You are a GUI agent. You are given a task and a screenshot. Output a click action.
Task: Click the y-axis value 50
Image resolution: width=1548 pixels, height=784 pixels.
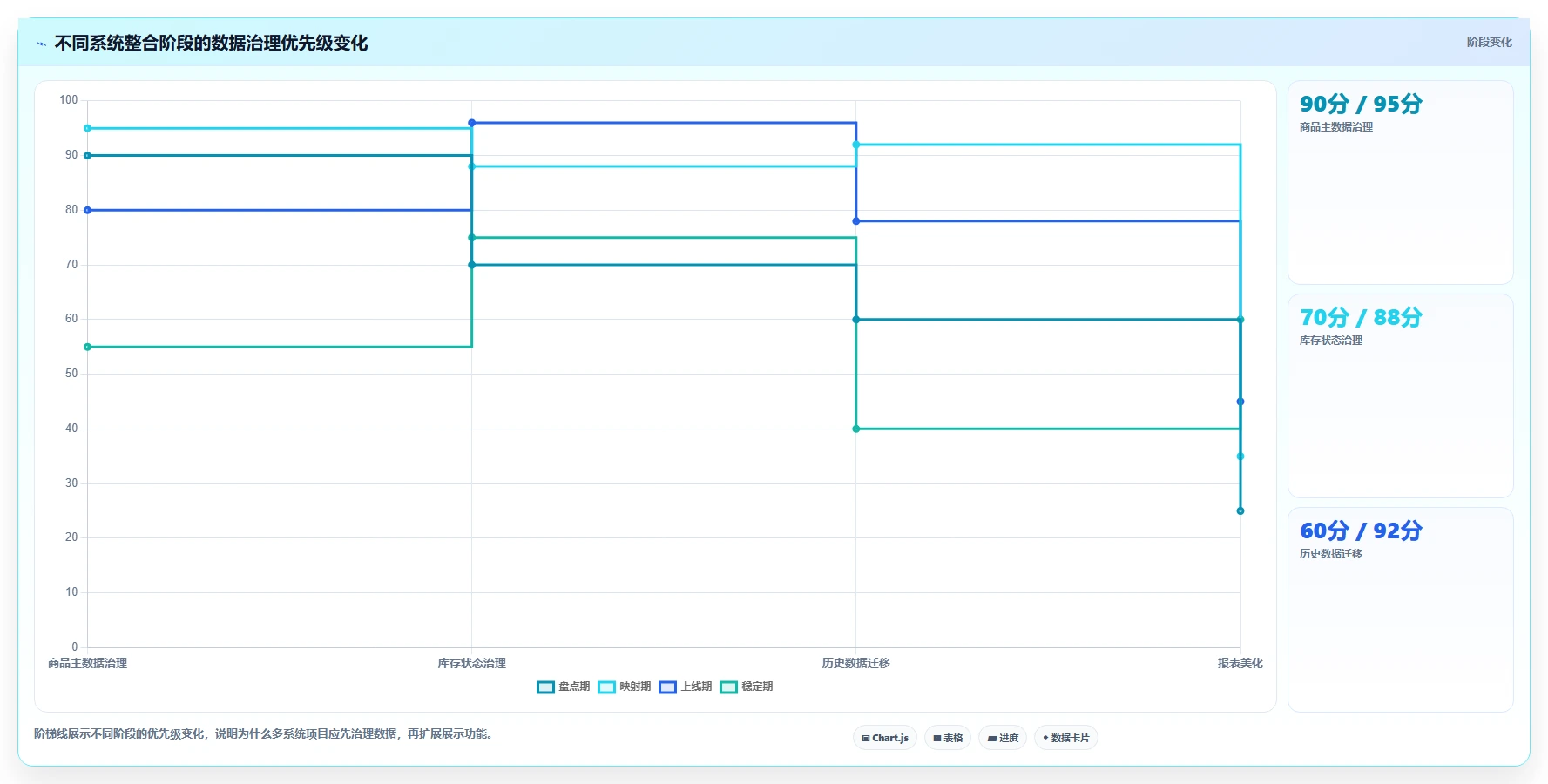(x=71, y=374)
